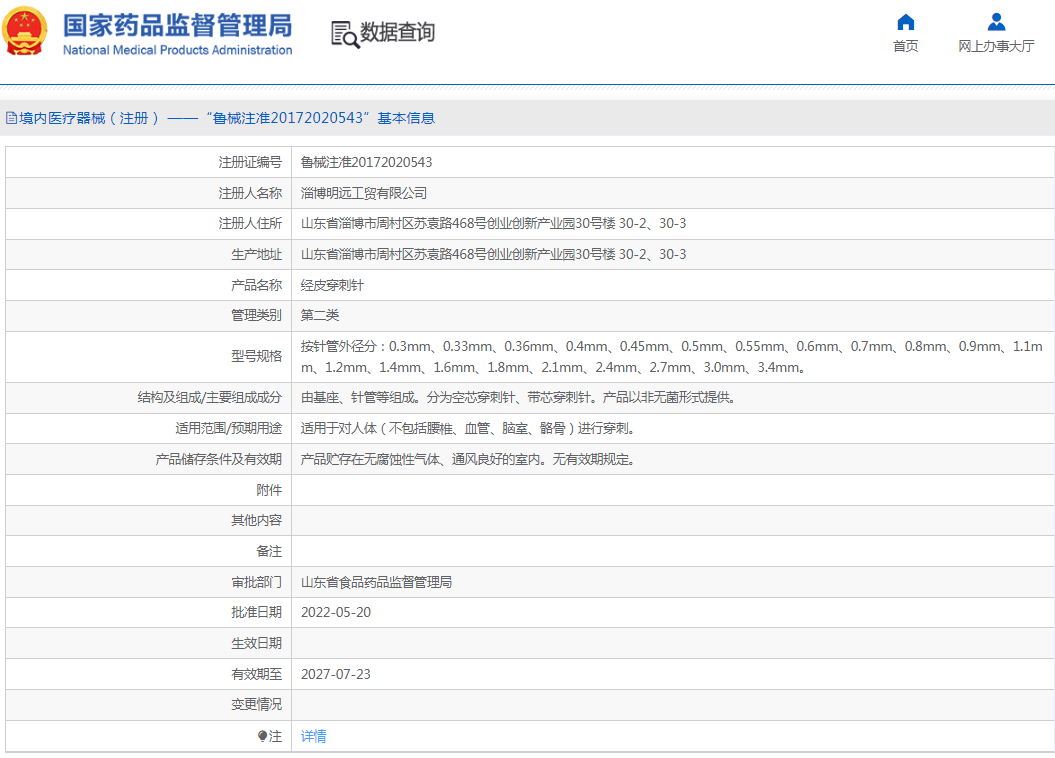Click the 产品储存条件及有效期 label

pos(219,459)
